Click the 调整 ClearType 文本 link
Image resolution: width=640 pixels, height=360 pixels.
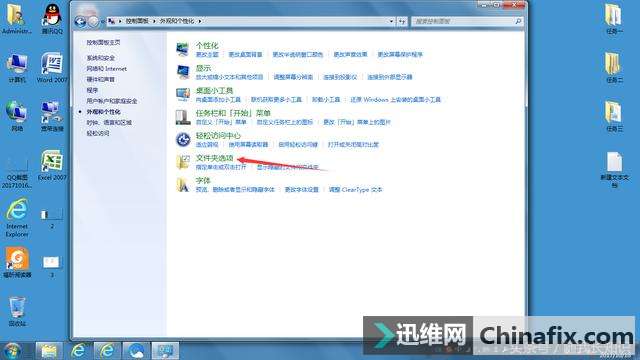click(355, 189)
